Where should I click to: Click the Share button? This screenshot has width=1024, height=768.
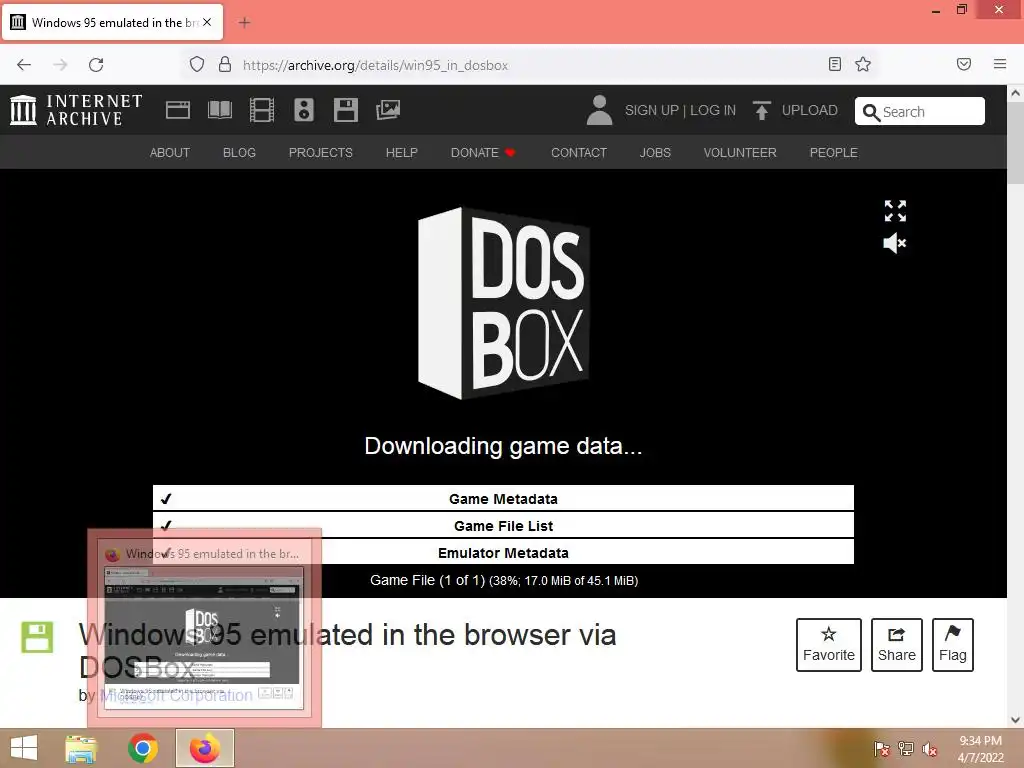click(x=897, y=645)
